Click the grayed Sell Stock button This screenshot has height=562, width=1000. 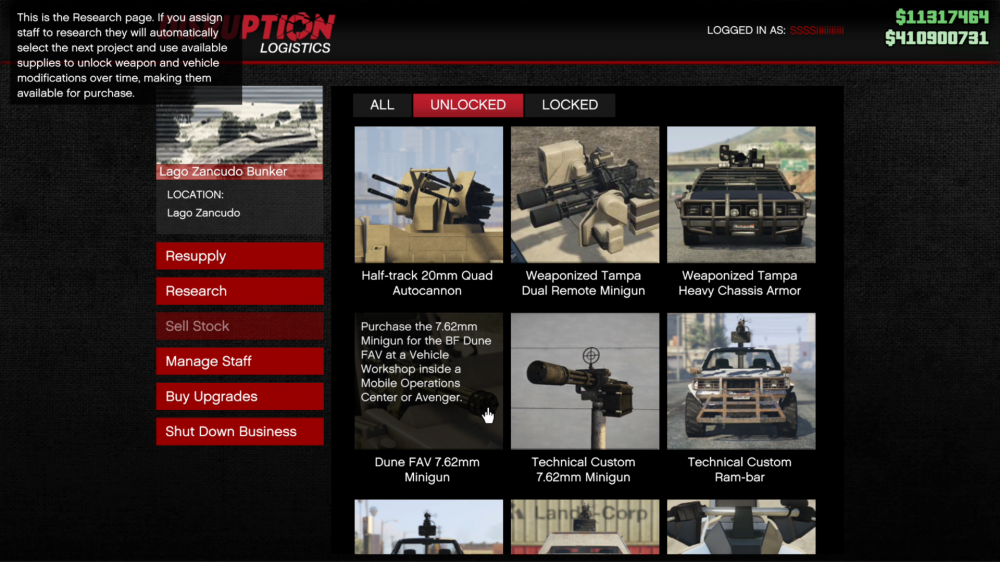pyautogui.click(x=240, y=326)
